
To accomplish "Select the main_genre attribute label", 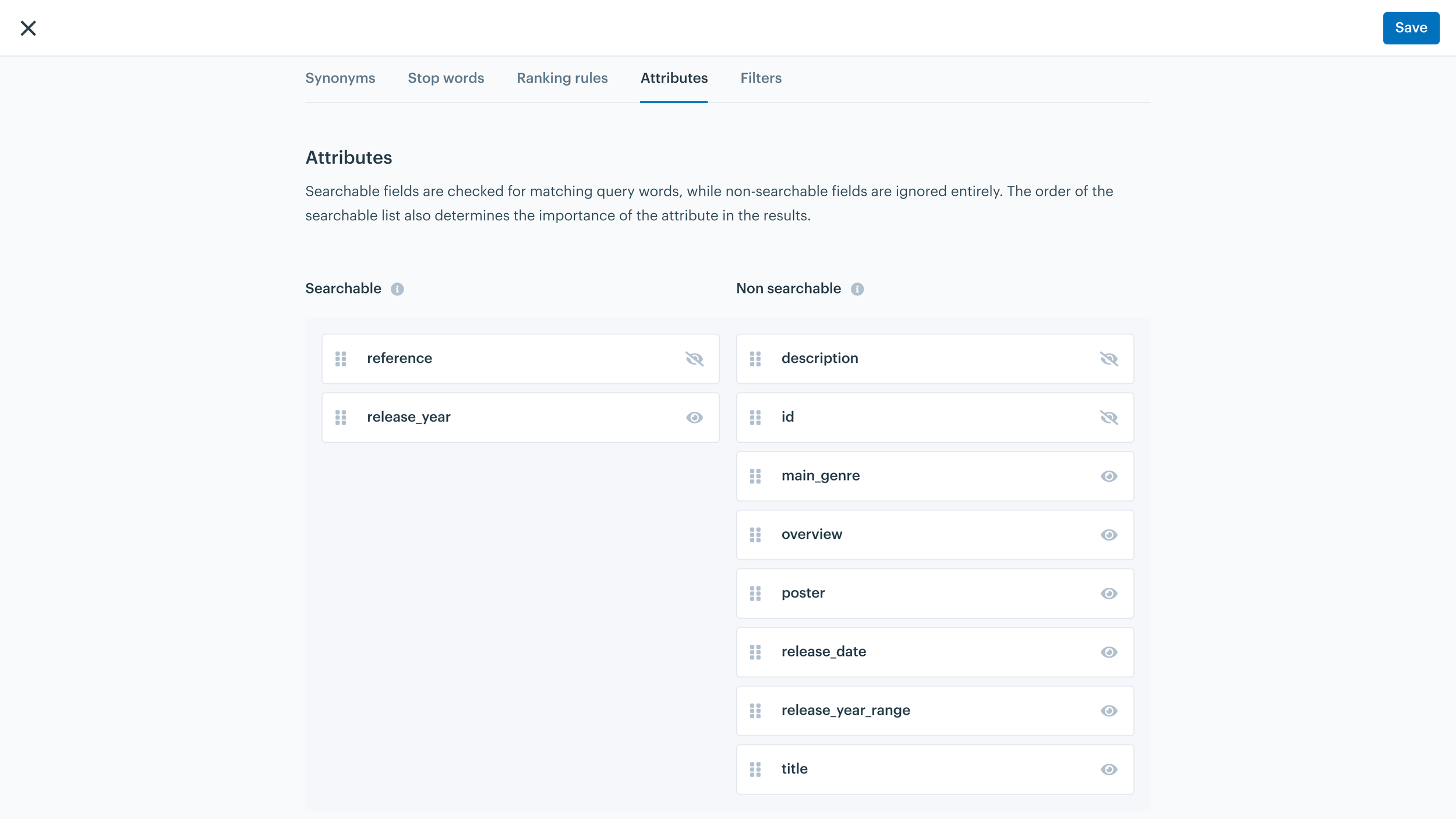I will 820,476.
